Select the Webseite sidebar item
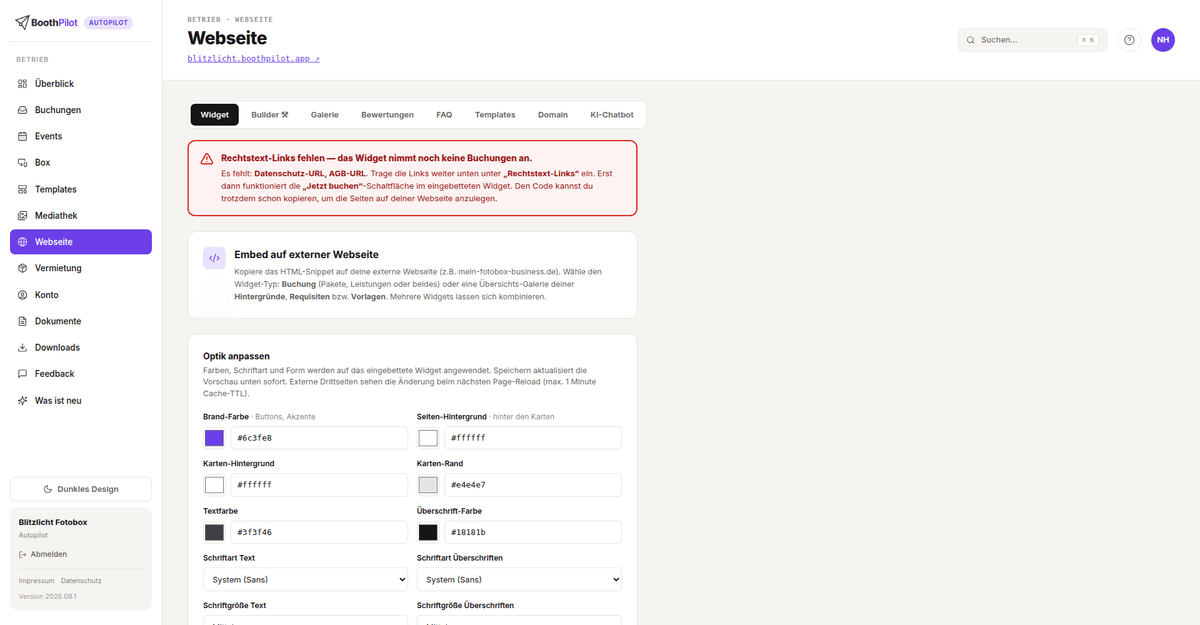Viewport: 1200px width, 625px height. pos(81,242)
